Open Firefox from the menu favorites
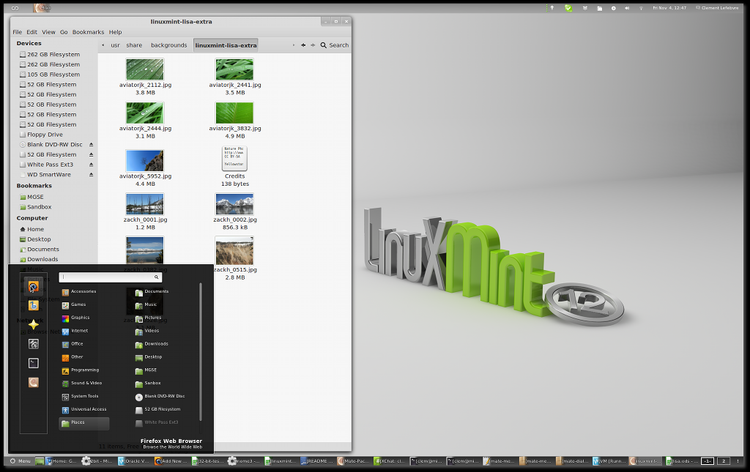This screenshot has height=472, width=750. (33, 286)
